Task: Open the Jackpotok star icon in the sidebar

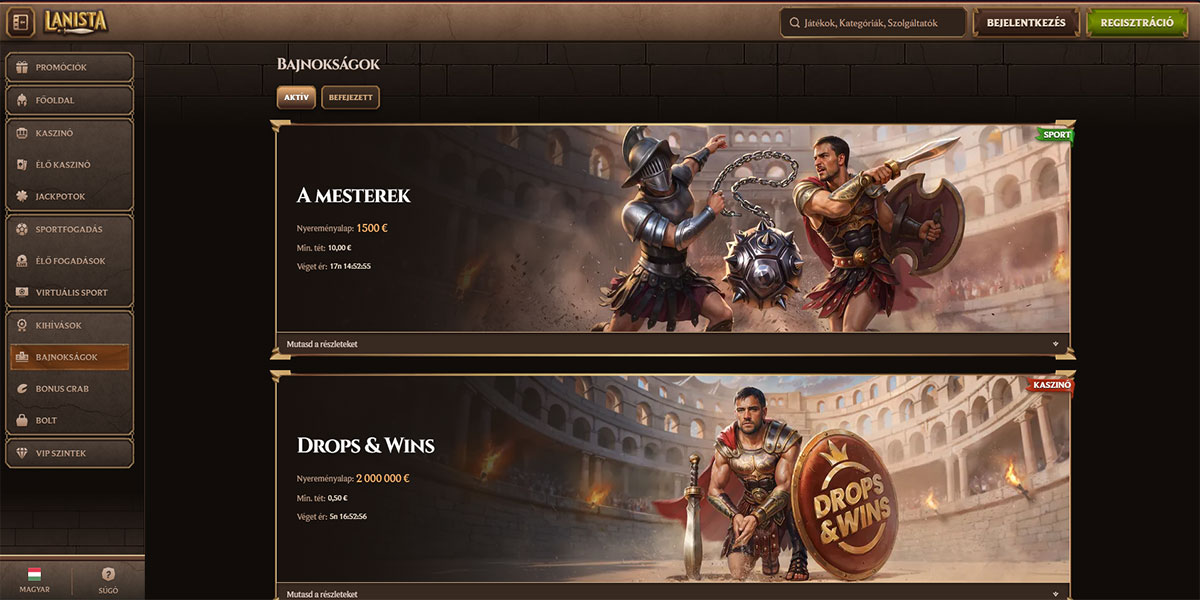Action: [x=22, y=196]
